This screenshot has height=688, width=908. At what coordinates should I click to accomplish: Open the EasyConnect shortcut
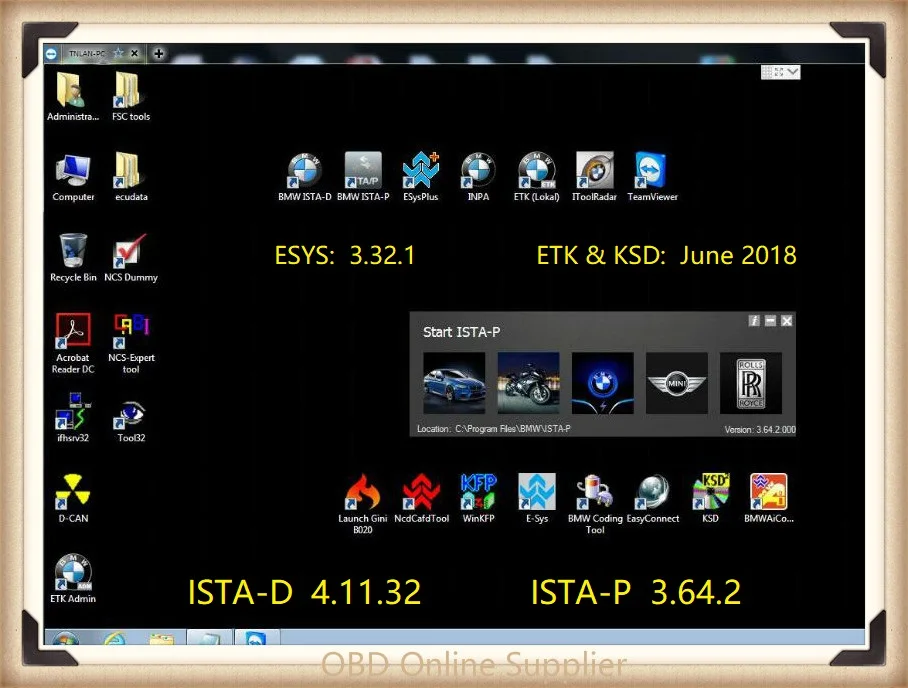[653, 498]
